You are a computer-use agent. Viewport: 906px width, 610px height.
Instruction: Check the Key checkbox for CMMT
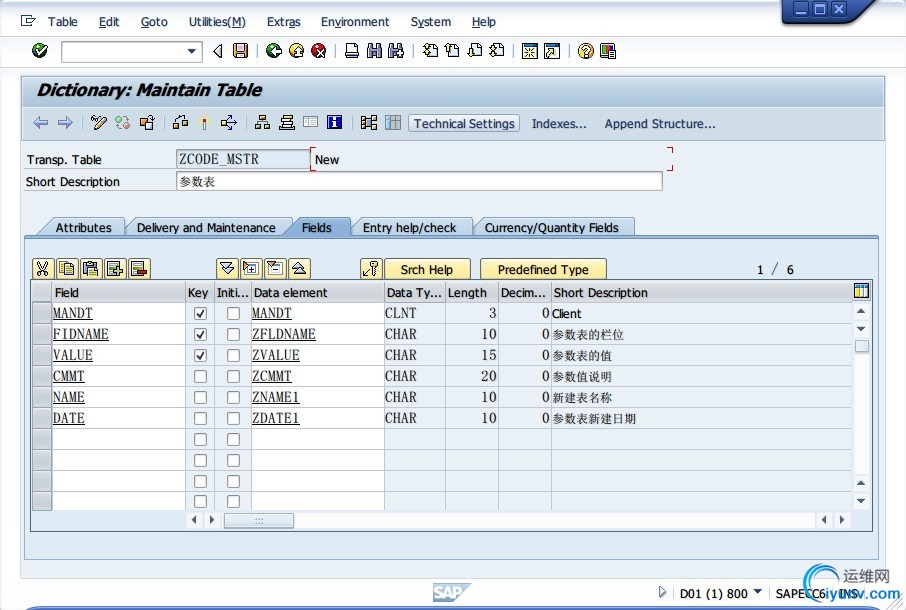tap(200, 377)
